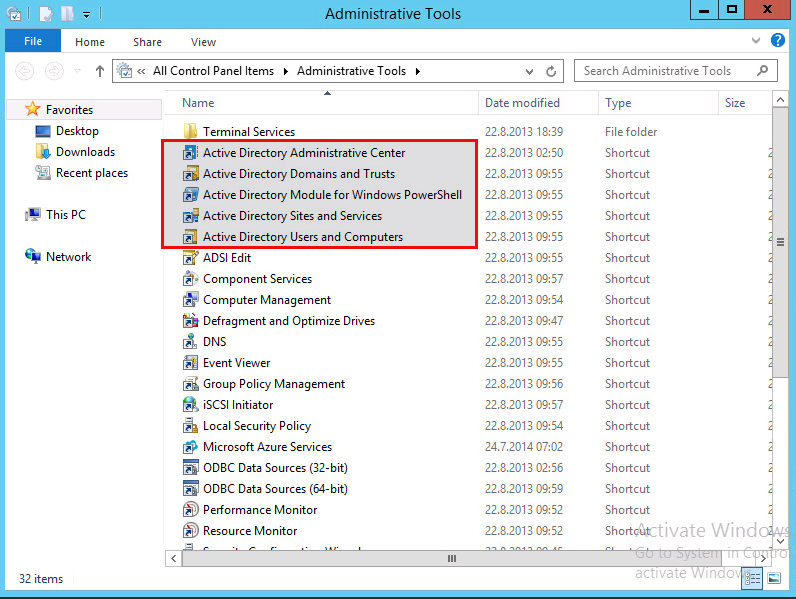Select Active Directory Domains and Trusts icon
The height and width of the screenshot is (599, 796).
coord(190,174)
